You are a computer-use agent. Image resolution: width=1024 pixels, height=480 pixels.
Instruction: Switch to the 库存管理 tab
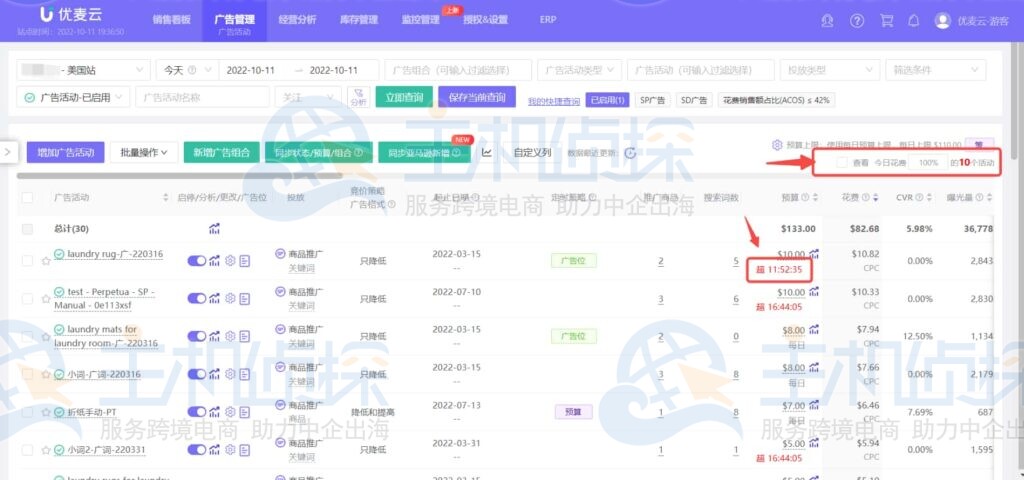tap(359, 20)
